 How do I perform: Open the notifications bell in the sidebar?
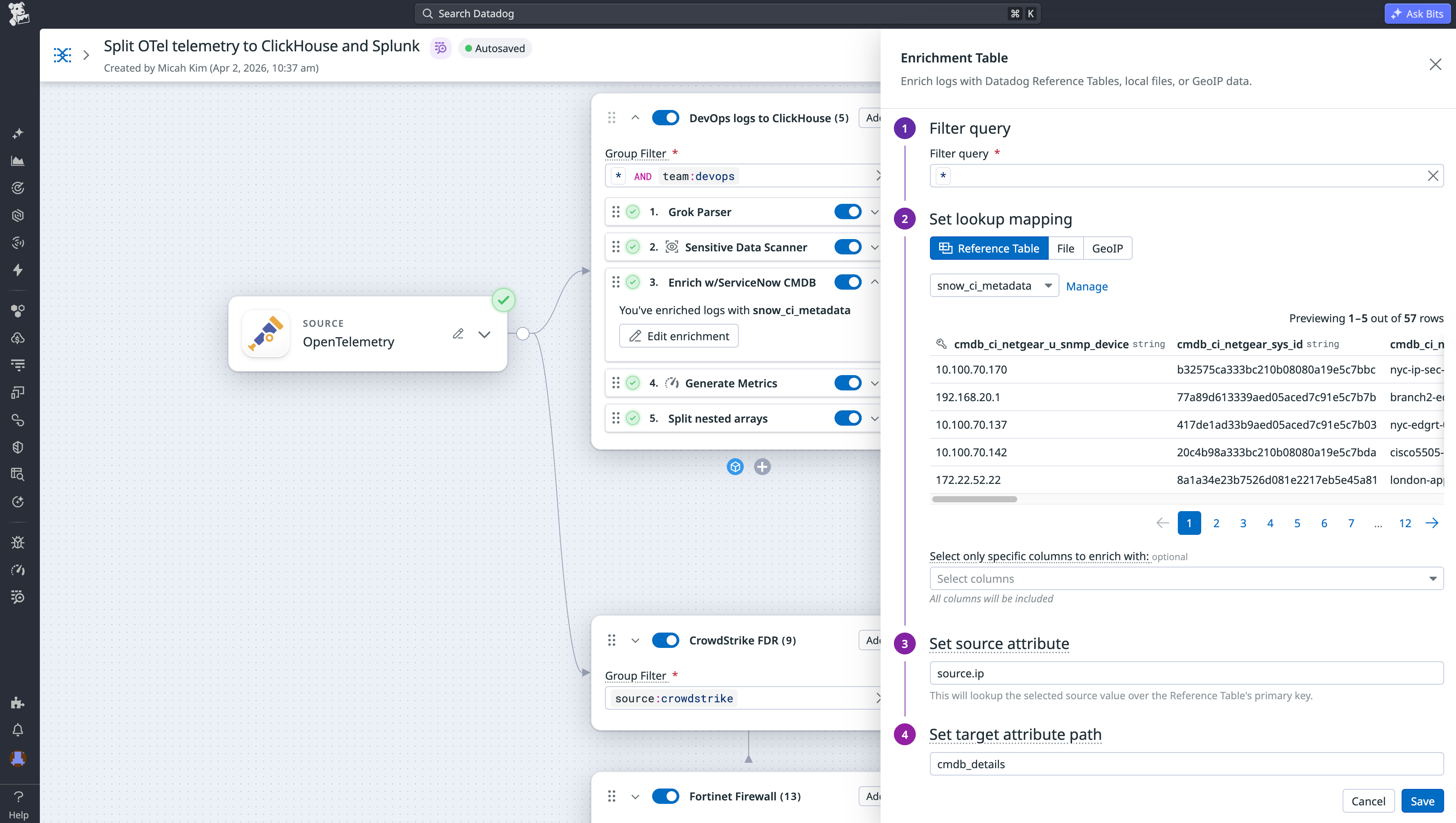(x=18, y=730)
